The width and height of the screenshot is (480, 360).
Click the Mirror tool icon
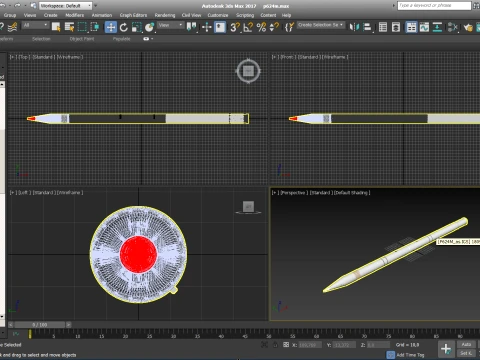tap(354, 27)
